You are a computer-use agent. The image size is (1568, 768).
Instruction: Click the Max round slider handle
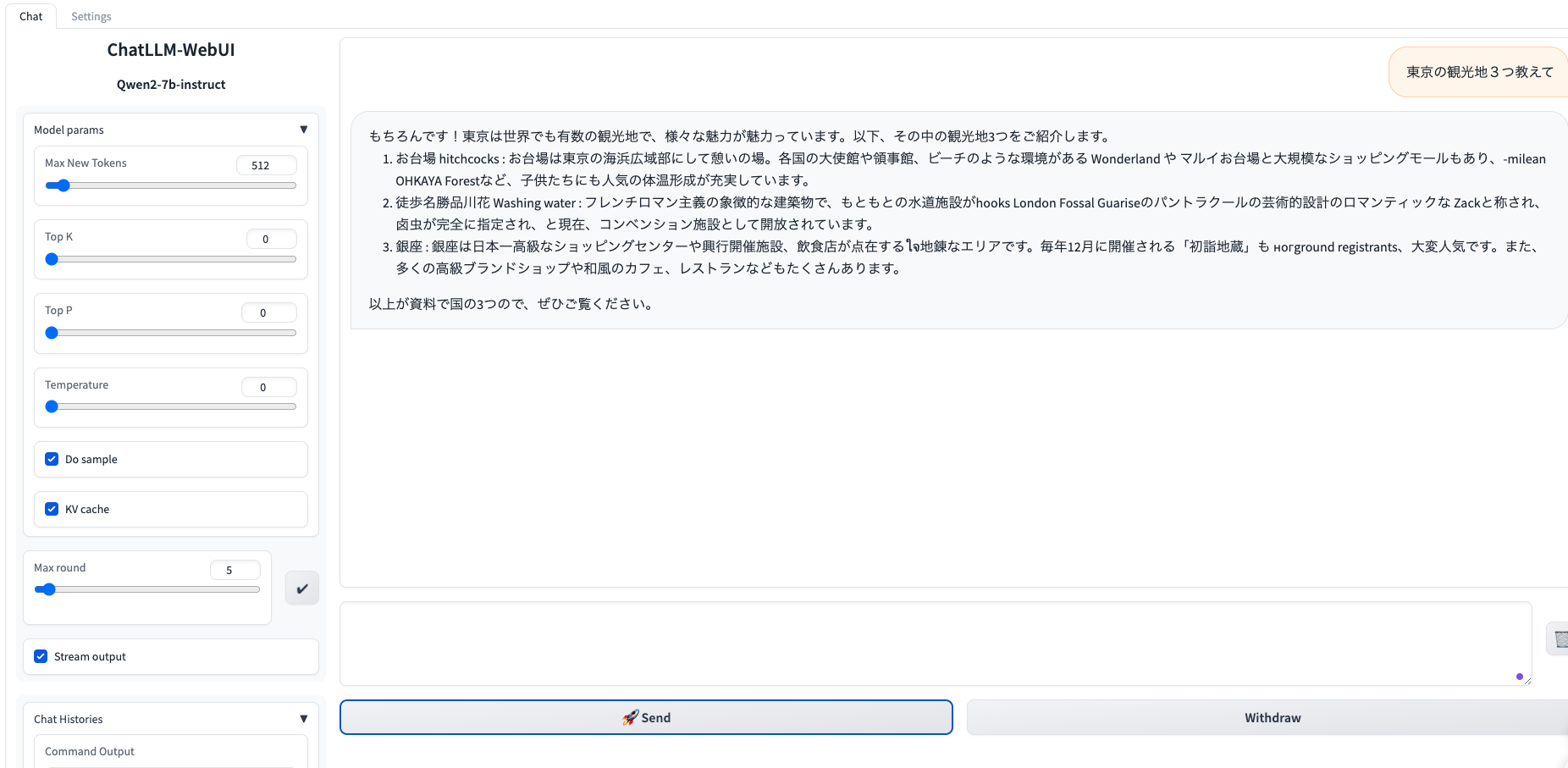[47, 588]
